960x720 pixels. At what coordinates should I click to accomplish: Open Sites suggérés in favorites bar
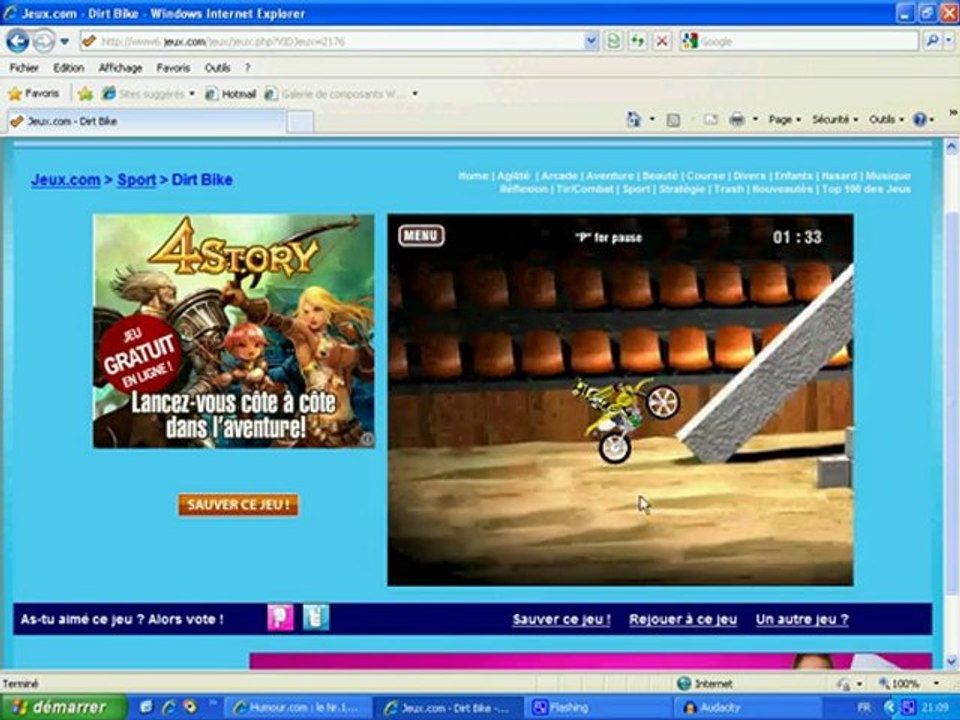[148, 94]
